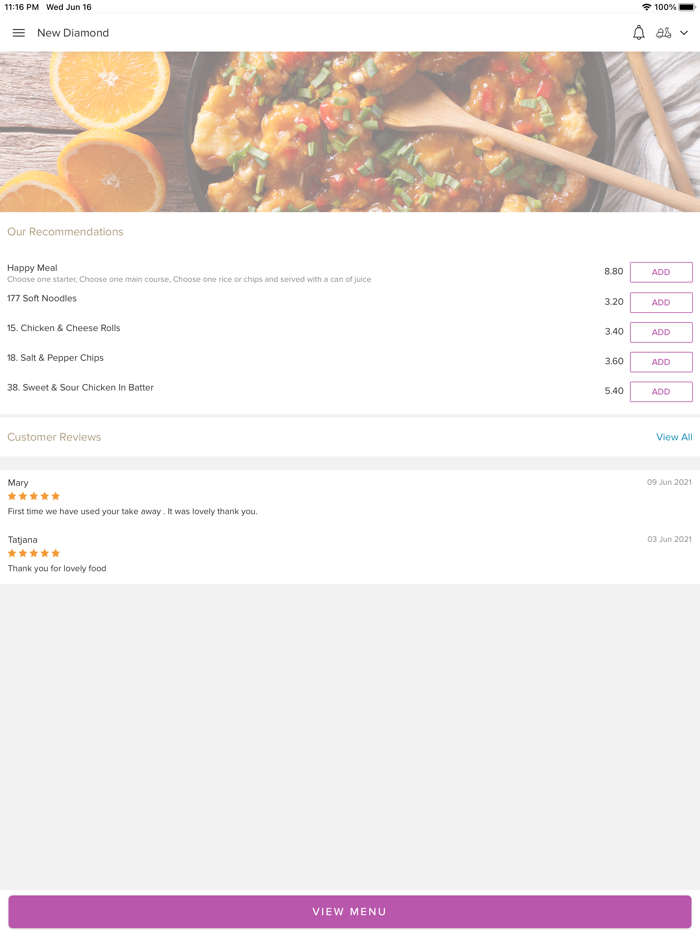Add Happy Meal to the order
This screenshot has width=700, height=934.
[x=660, y=272]
